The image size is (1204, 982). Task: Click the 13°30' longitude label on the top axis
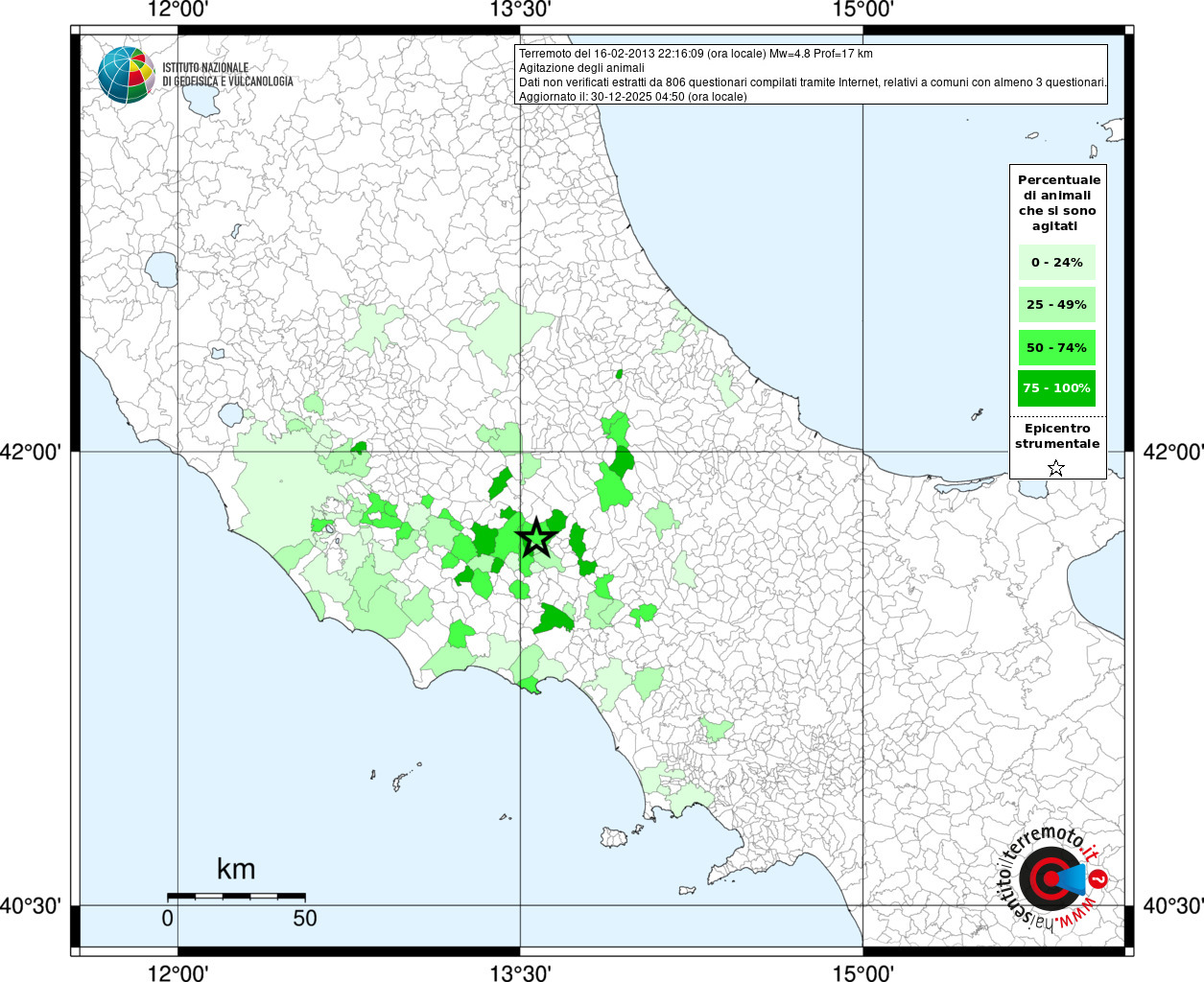pos(520,10)
